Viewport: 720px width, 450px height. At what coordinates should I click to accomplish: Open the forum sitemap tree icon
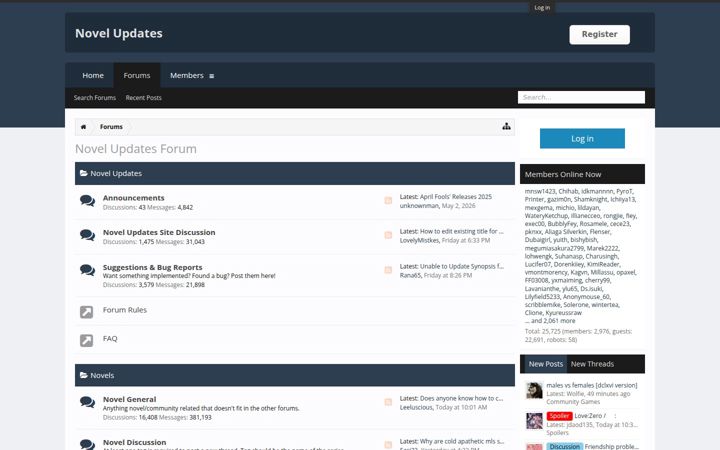point(506,126)
